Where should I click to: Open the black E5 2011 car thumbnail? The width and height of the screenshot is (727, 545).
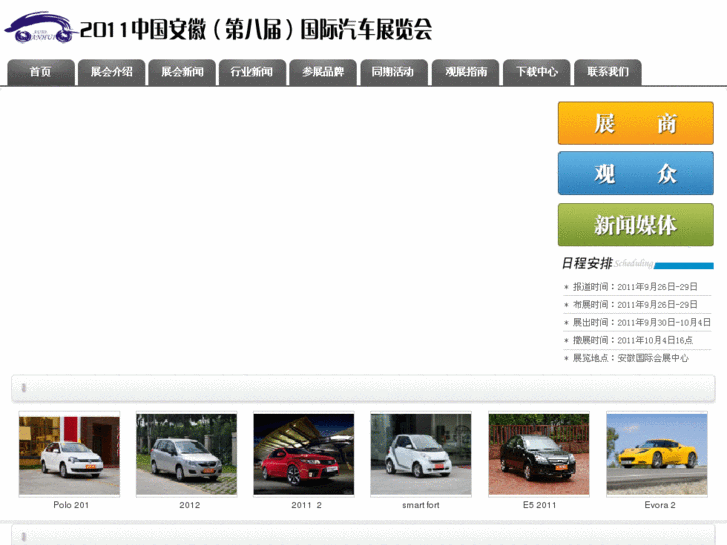(539, 455)
